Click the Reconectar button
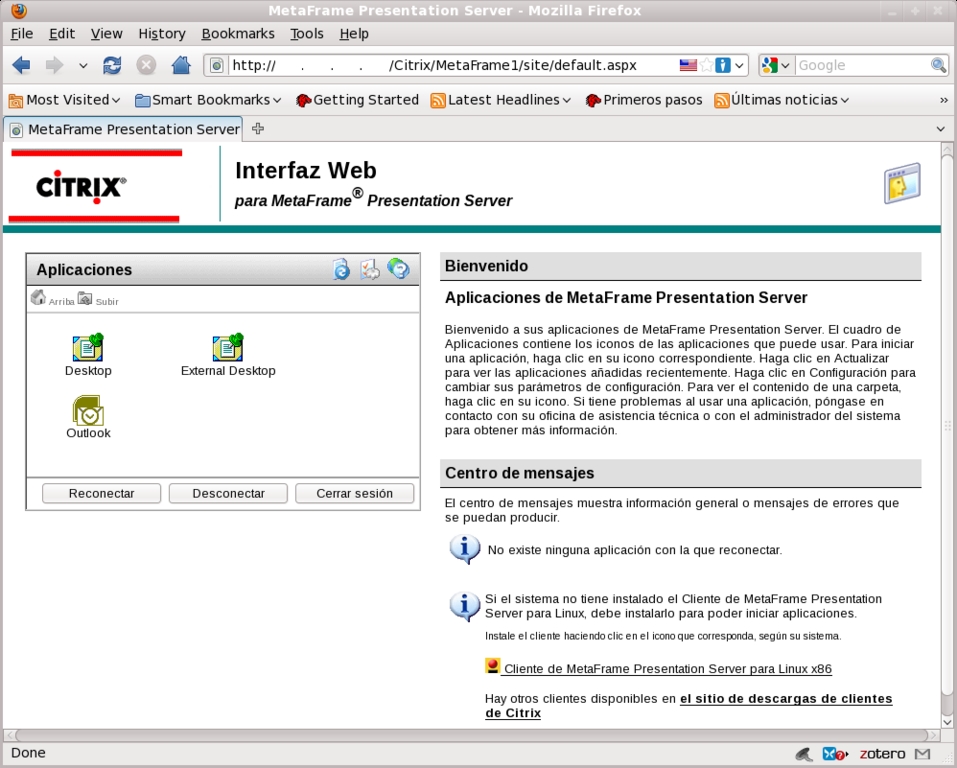This screenshot has width=957, height=768. click(101, 493)
